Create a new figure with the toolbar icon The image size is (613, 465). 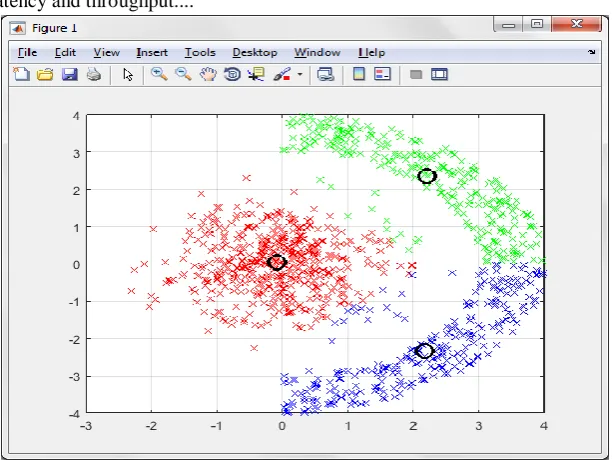[22, 74]
